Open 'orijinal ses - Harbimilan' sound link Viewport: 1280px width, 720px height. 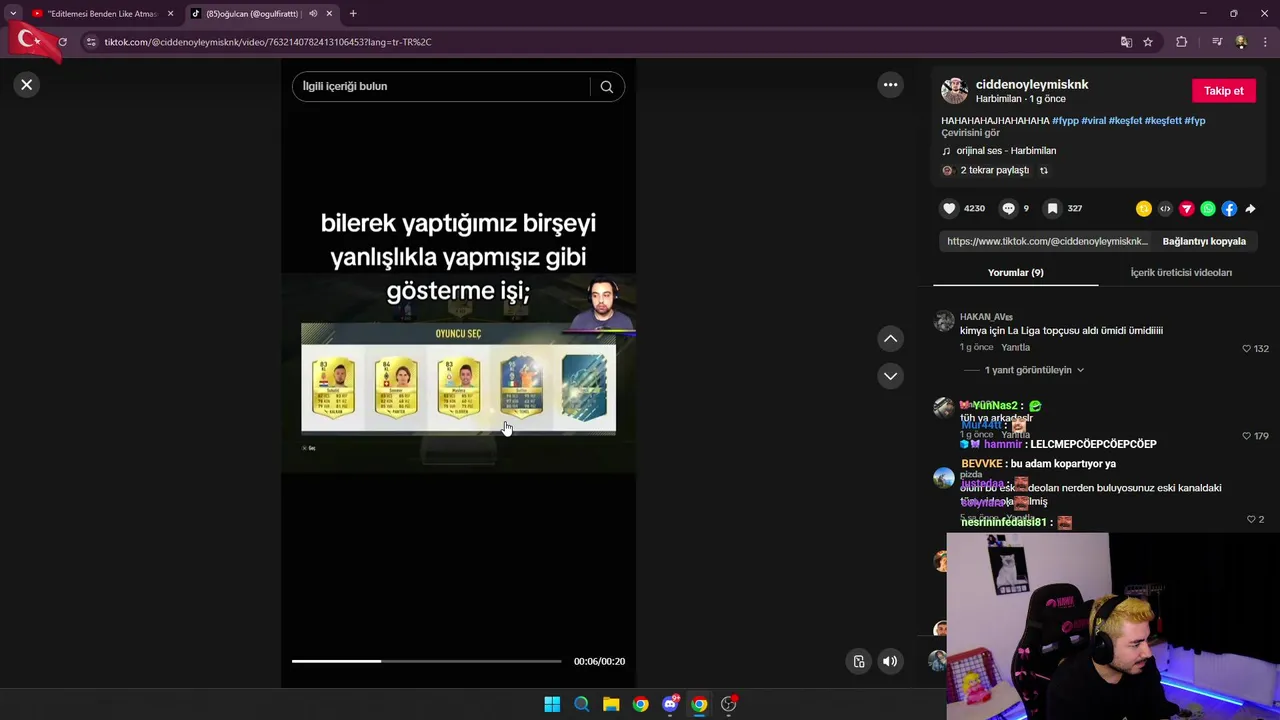1006,151
